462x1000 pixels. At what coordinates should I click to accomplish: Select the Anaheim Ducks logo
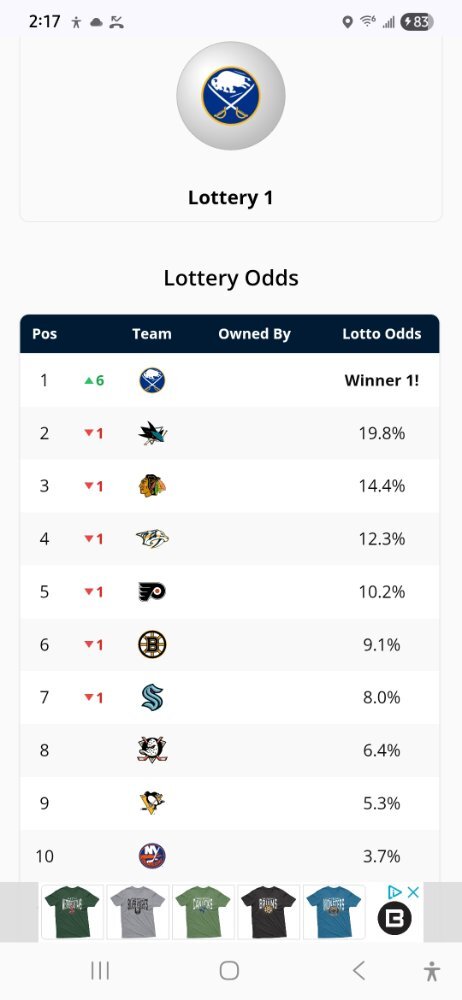(x=152, y=750)
